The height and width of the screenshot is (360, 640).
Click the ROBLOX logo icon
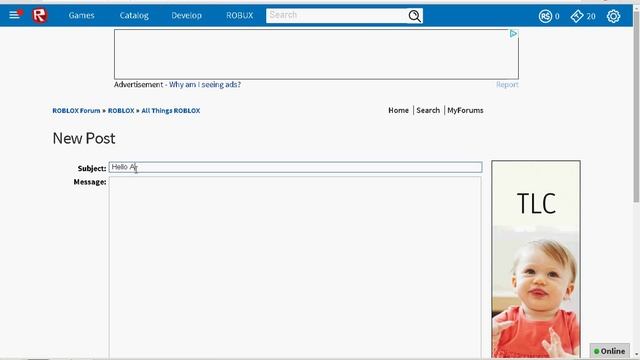click(x=40, y=16)
